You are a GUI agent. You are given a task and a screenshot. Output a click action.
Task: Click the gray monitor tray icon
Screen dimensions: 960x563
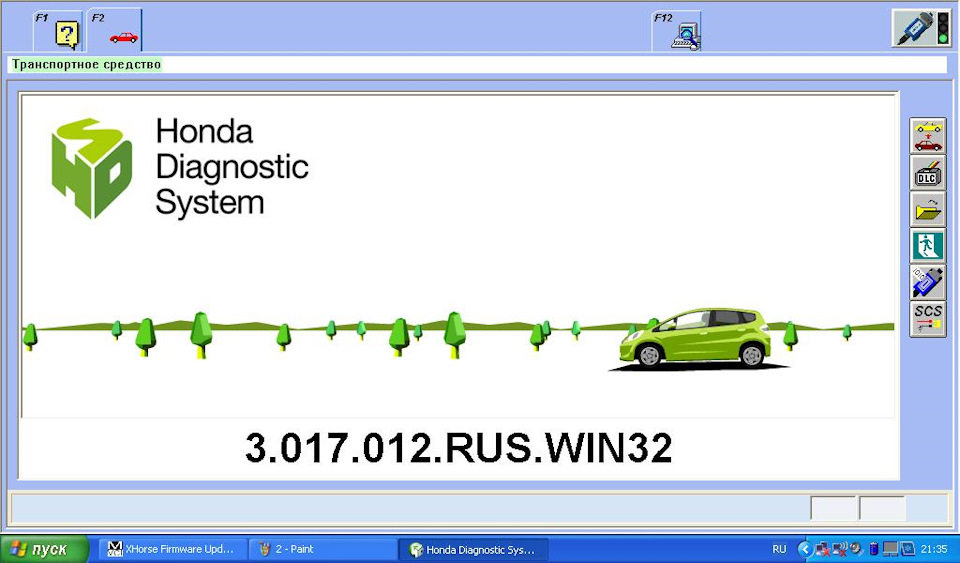pyautogui.click(x=890, y=549)
